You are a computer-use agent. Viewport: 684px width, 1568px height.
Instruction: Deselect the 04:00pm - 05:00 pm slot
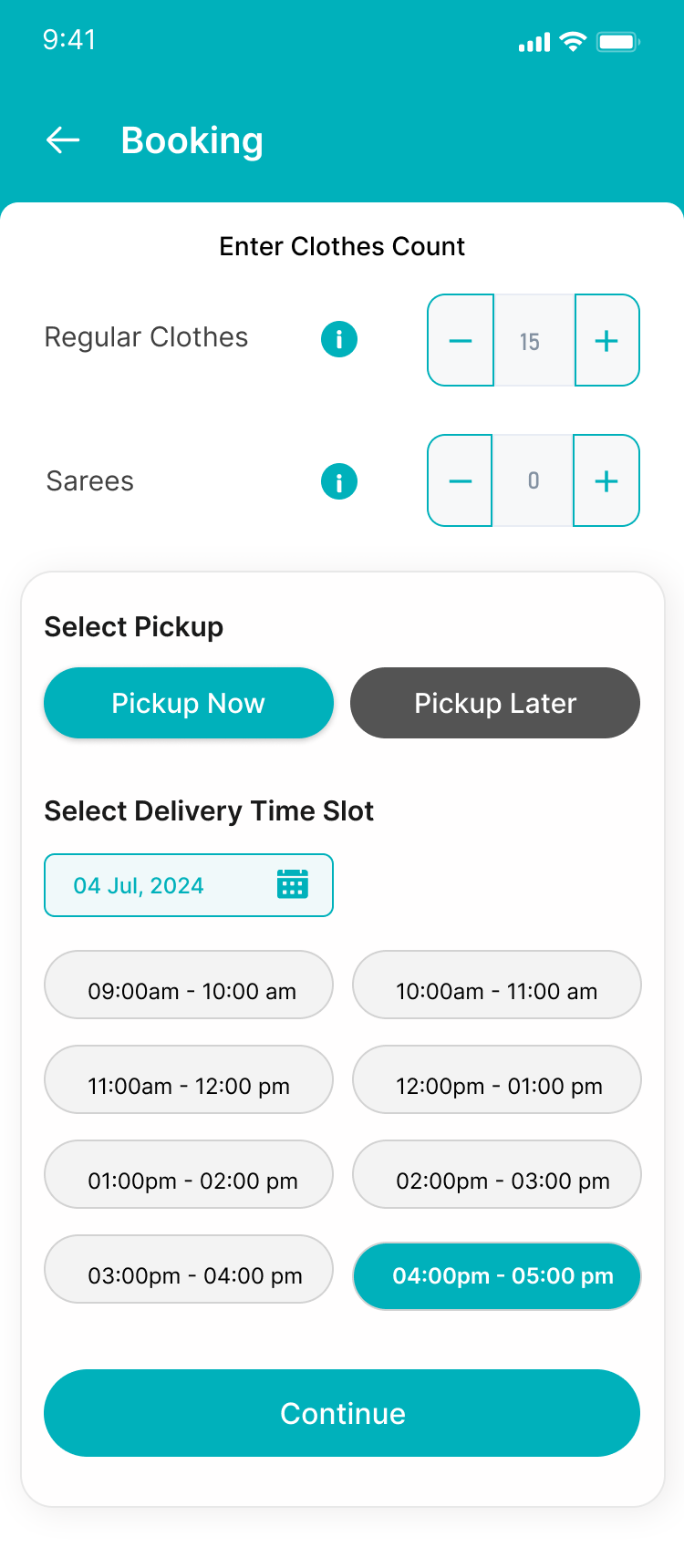(497, 1276)
